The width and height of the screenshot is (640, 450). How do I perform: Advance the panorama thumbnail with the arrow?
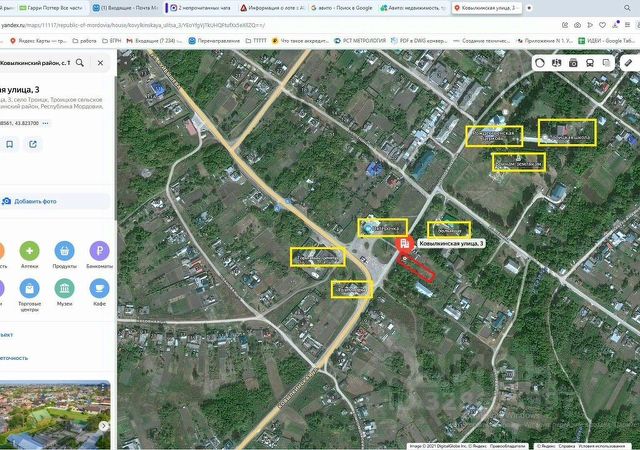(104, 426)
